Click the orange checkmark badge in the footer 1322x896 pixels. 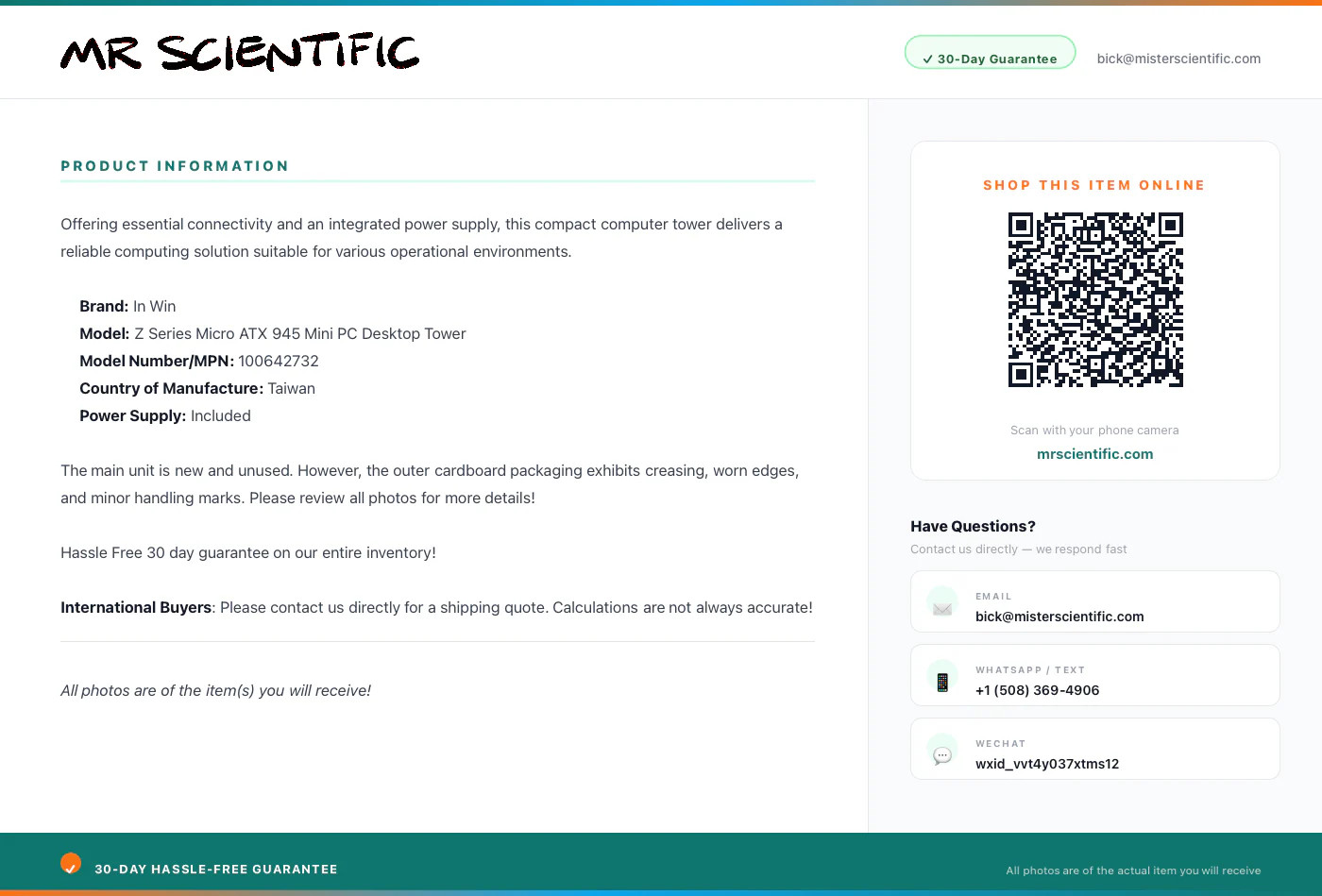click(x=71, y=864)
